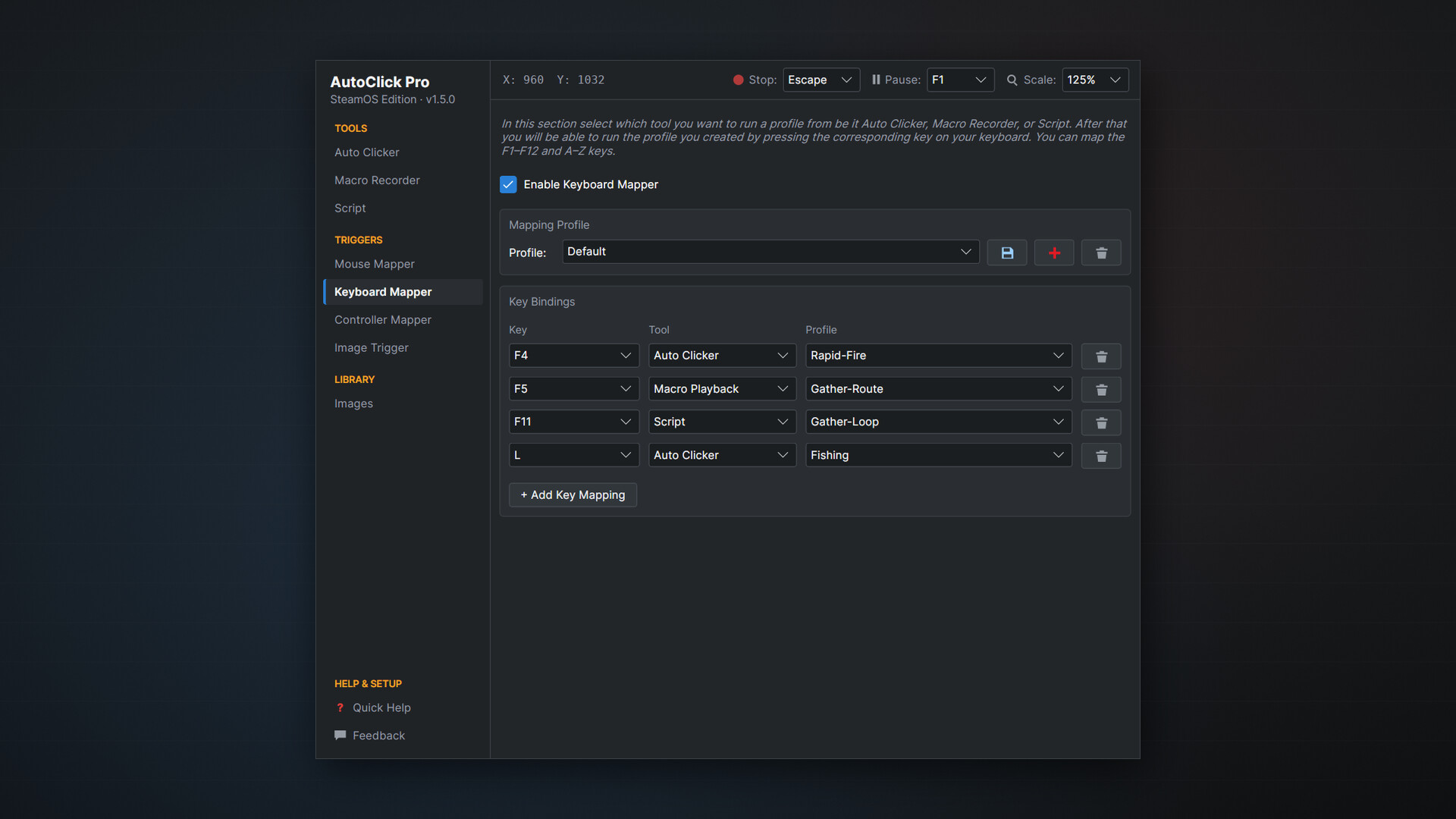The height and width of the screenshot is (819, 1456).
Task: Delete the Default mapping profile via trash icon
Action: 1101,253
